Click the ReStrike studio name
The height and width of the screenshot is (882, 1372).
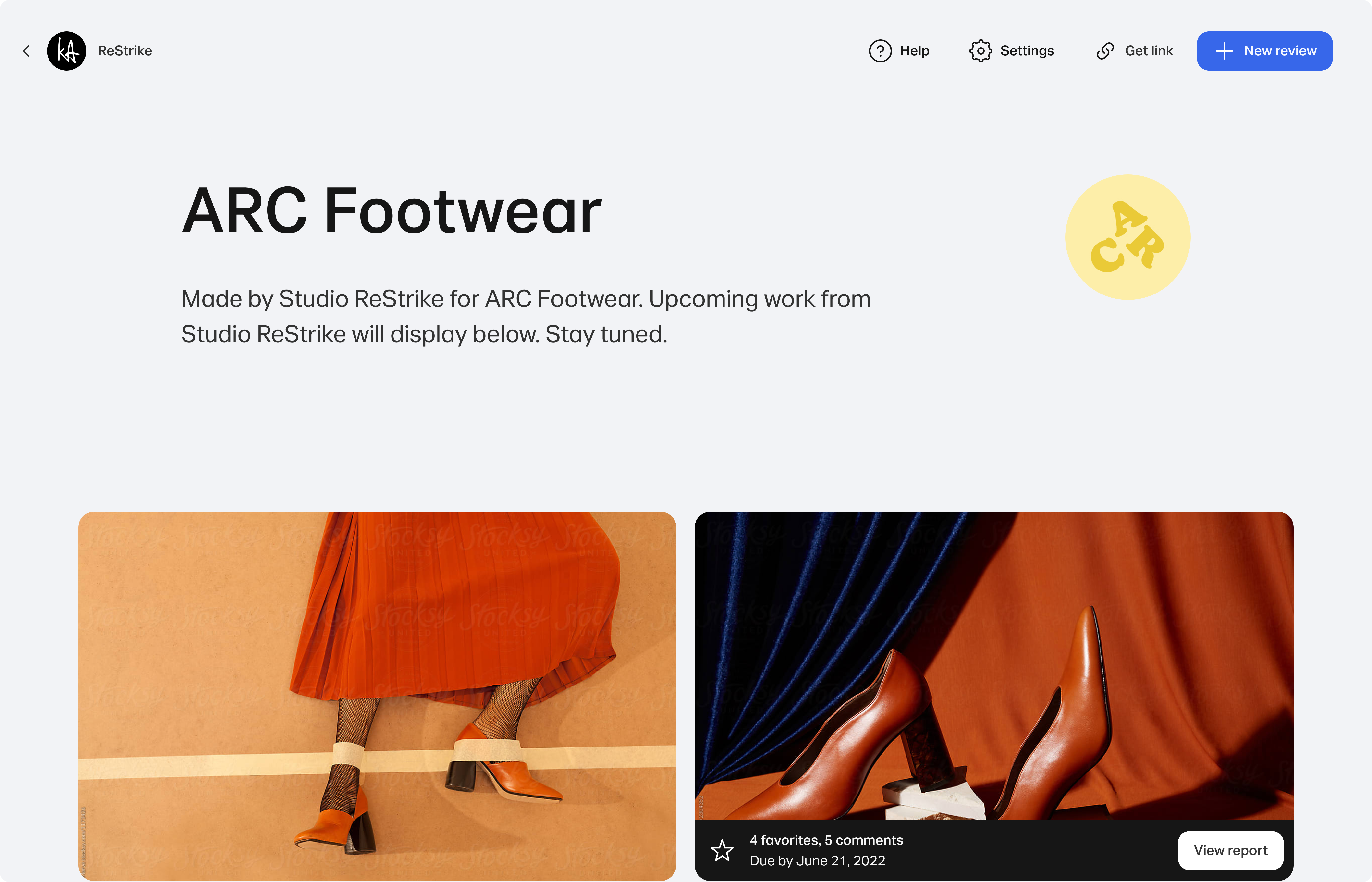pos(125,51)
